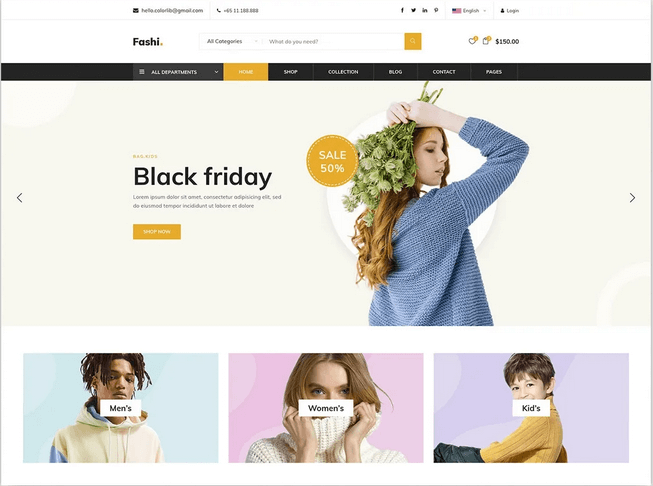Open the All Categories dropdown
The height and width of the screenshot is (486, 653).
[232, 41]
